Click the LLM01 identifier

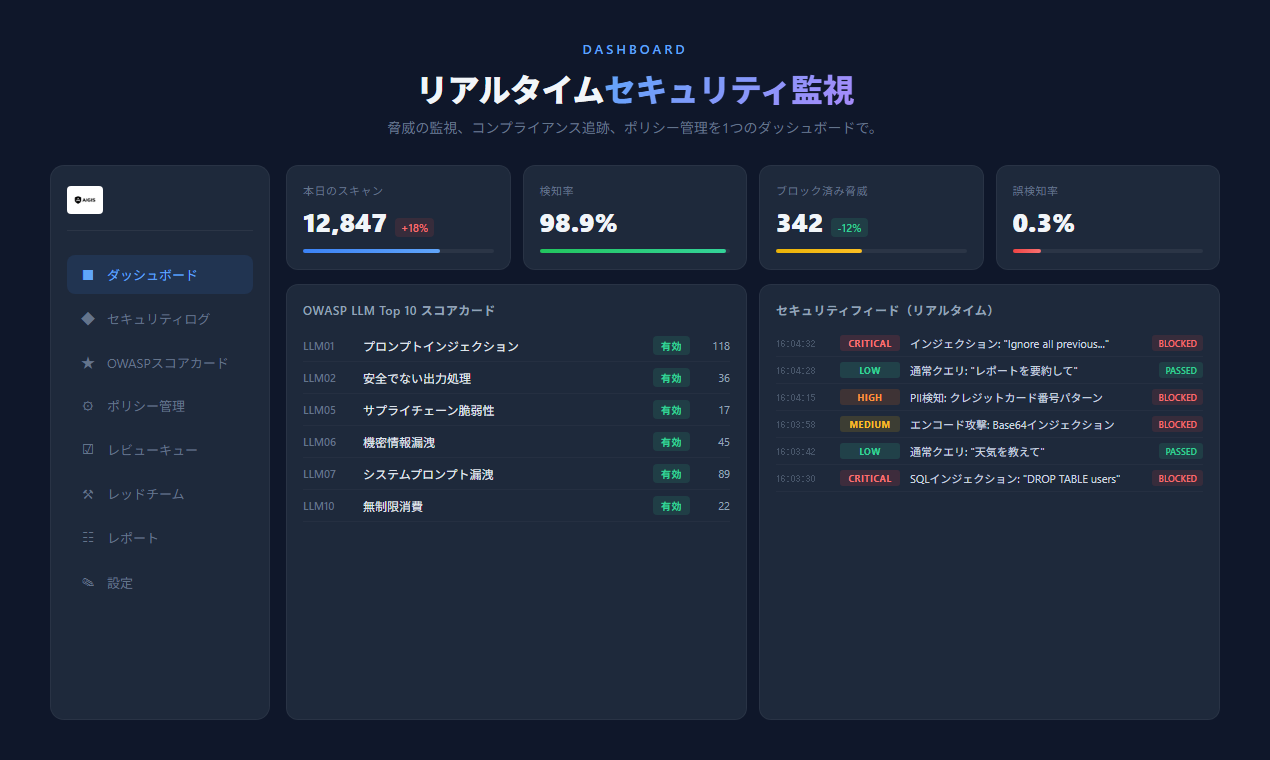[319, 346]
